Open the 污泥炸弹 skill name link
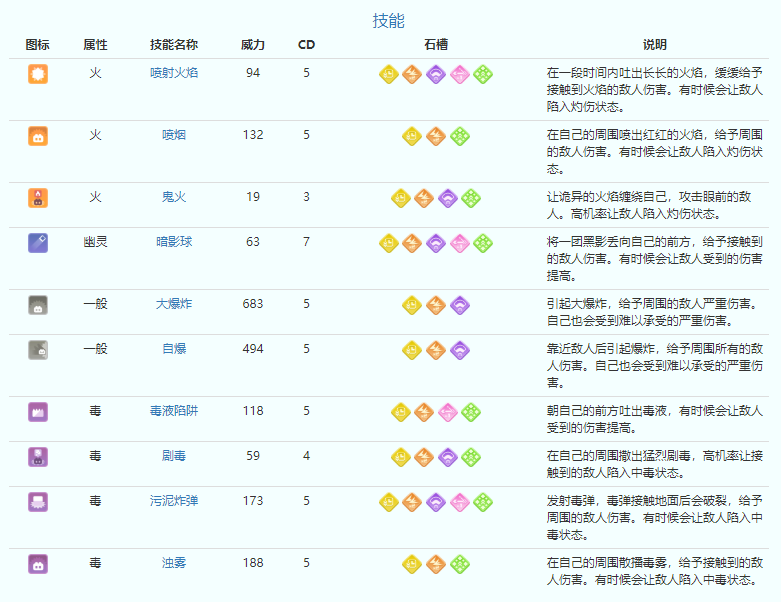The width and height of the screenshot is (781, 602). (x=174, y=500)
